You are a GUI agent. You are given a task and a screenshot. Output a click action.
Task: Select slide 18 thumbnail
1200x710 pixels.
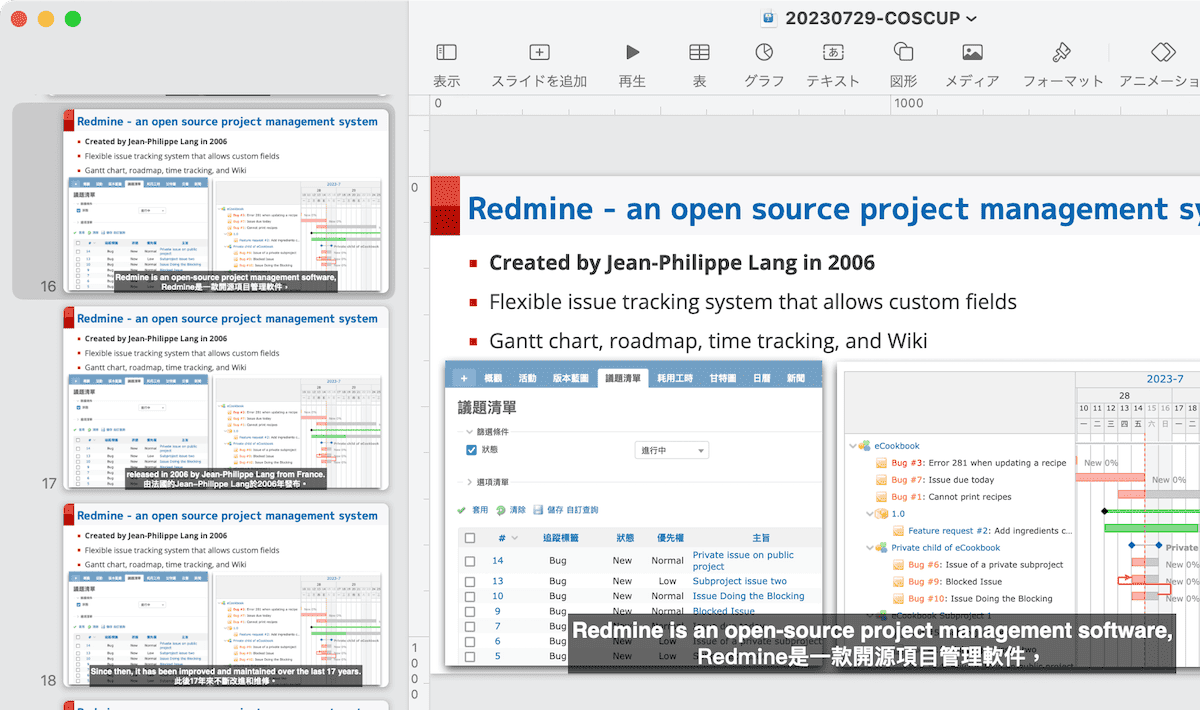(224, 595)
